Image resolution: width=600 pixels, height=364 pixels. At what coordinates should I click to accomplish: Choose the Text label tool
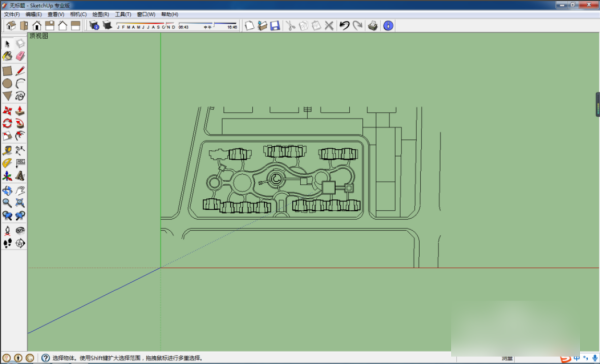(x=20, y=163)
